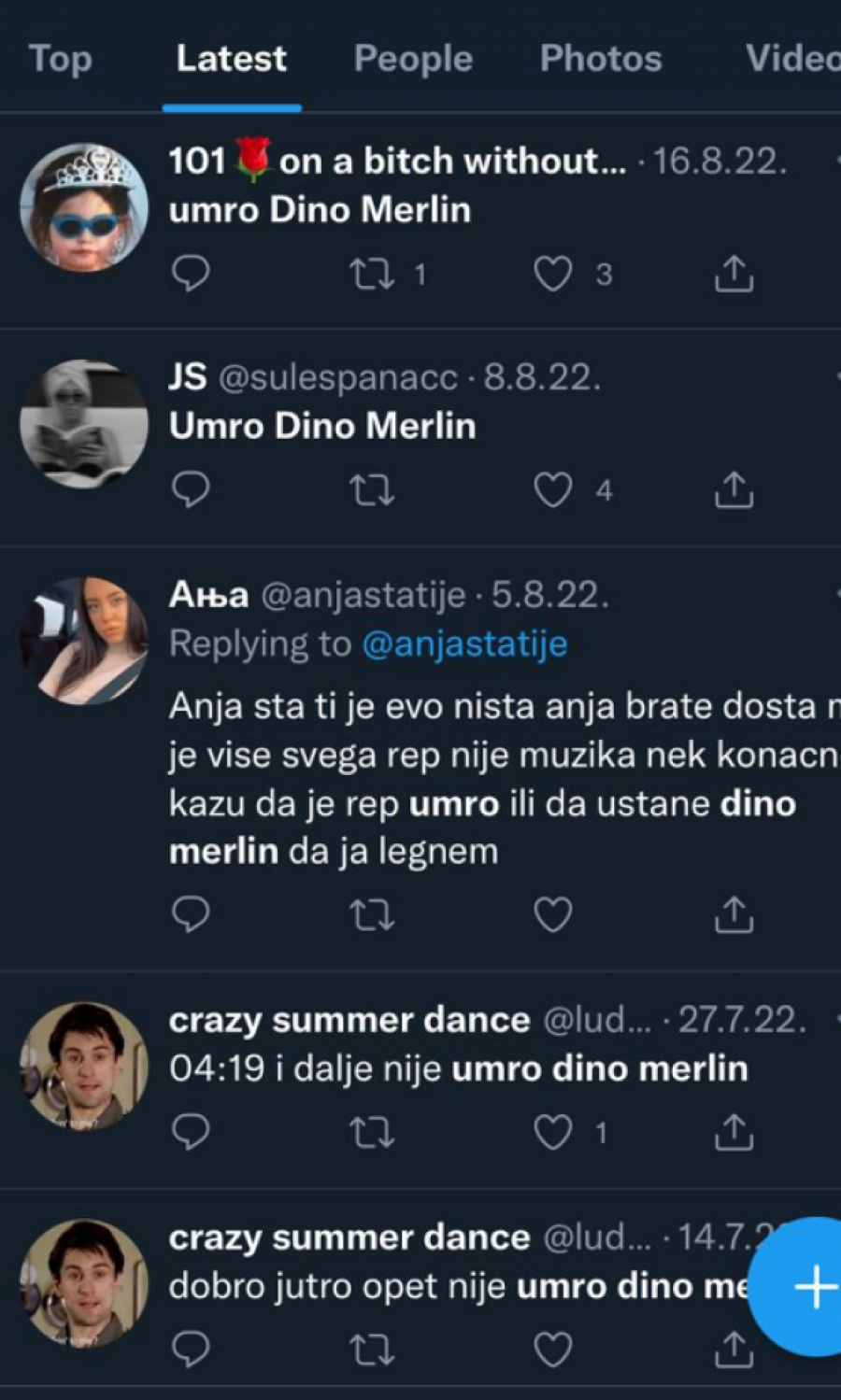Like the @anjastatije tweet
The image size is (841, 1400).
552,915
